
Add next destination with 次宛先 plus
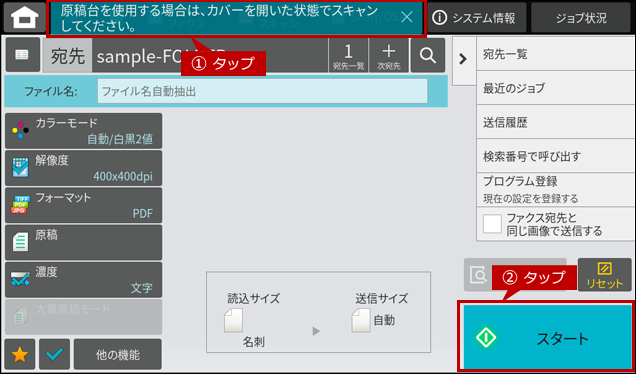pyautogui.click(x=389, y=55)
